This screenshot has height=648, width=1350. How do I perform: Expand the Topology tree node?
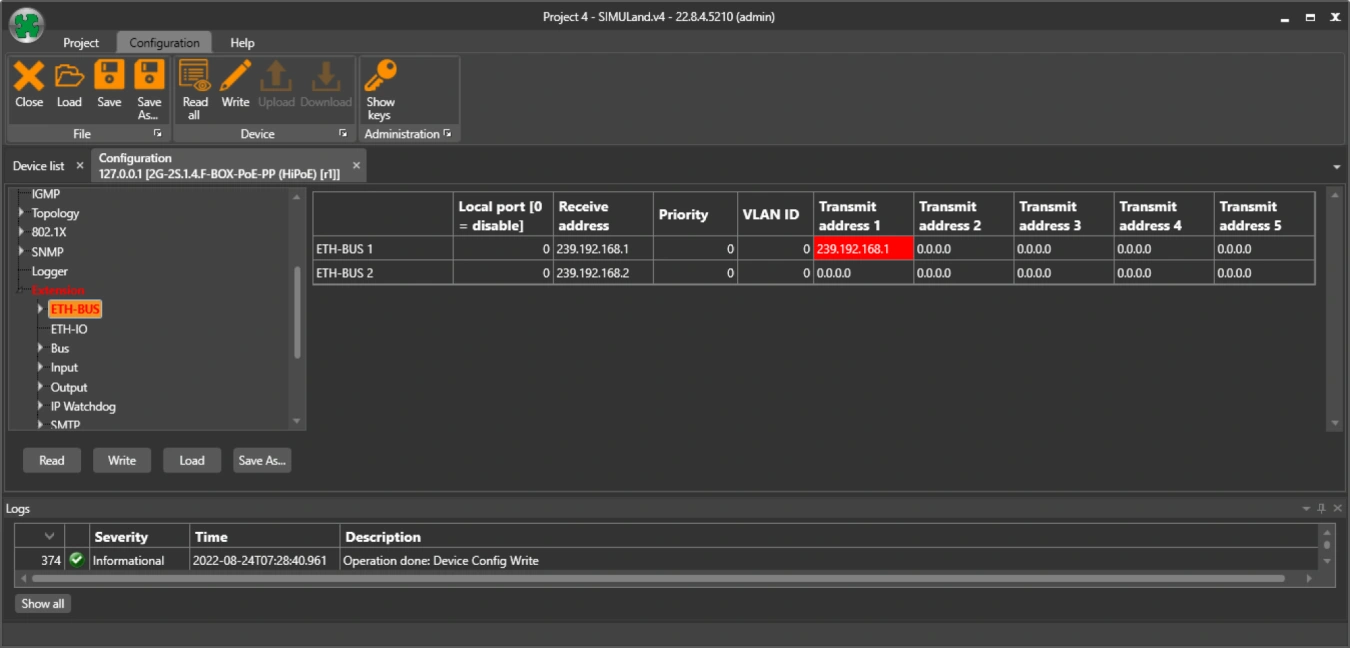pyautogui.click(x=22, y=213)
